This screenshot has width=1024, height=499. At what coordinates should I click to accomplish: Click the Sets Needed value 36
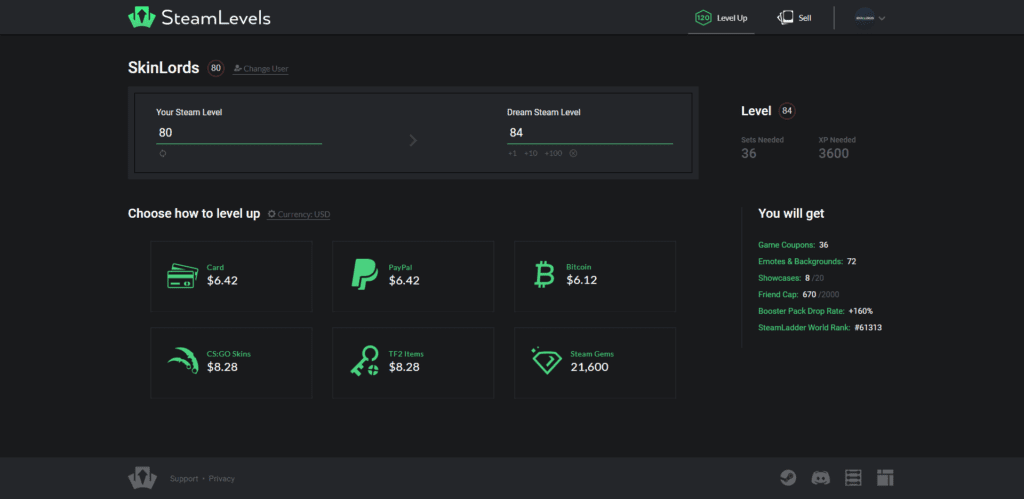(748, 154)
